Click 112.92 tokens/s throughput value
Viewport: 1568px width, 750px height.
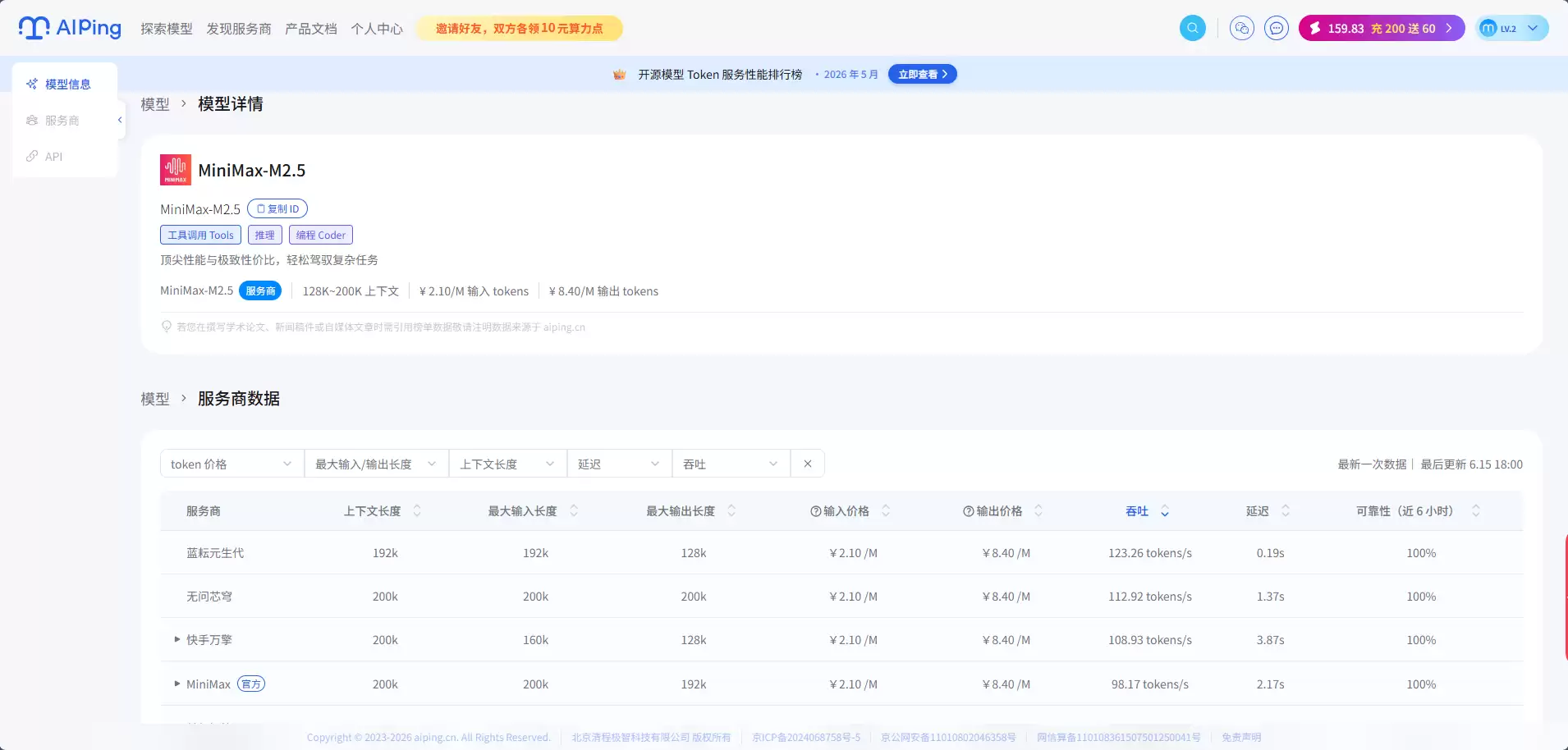[1150, 597]
